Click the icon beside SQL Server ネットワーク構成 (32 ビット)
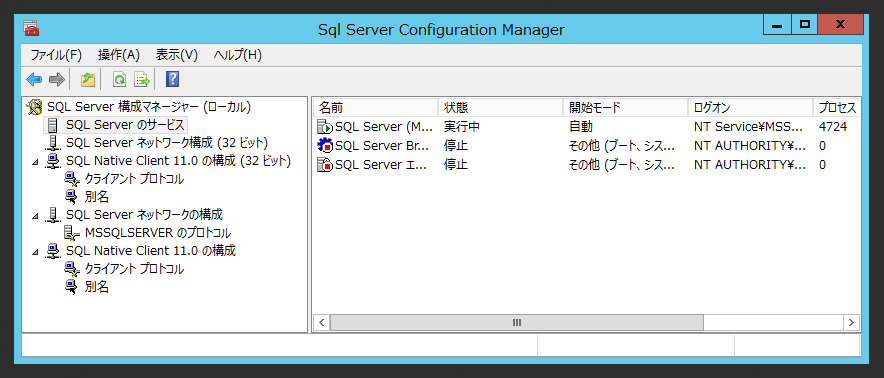Screen dimensions: 884x378 pos(53,143)
